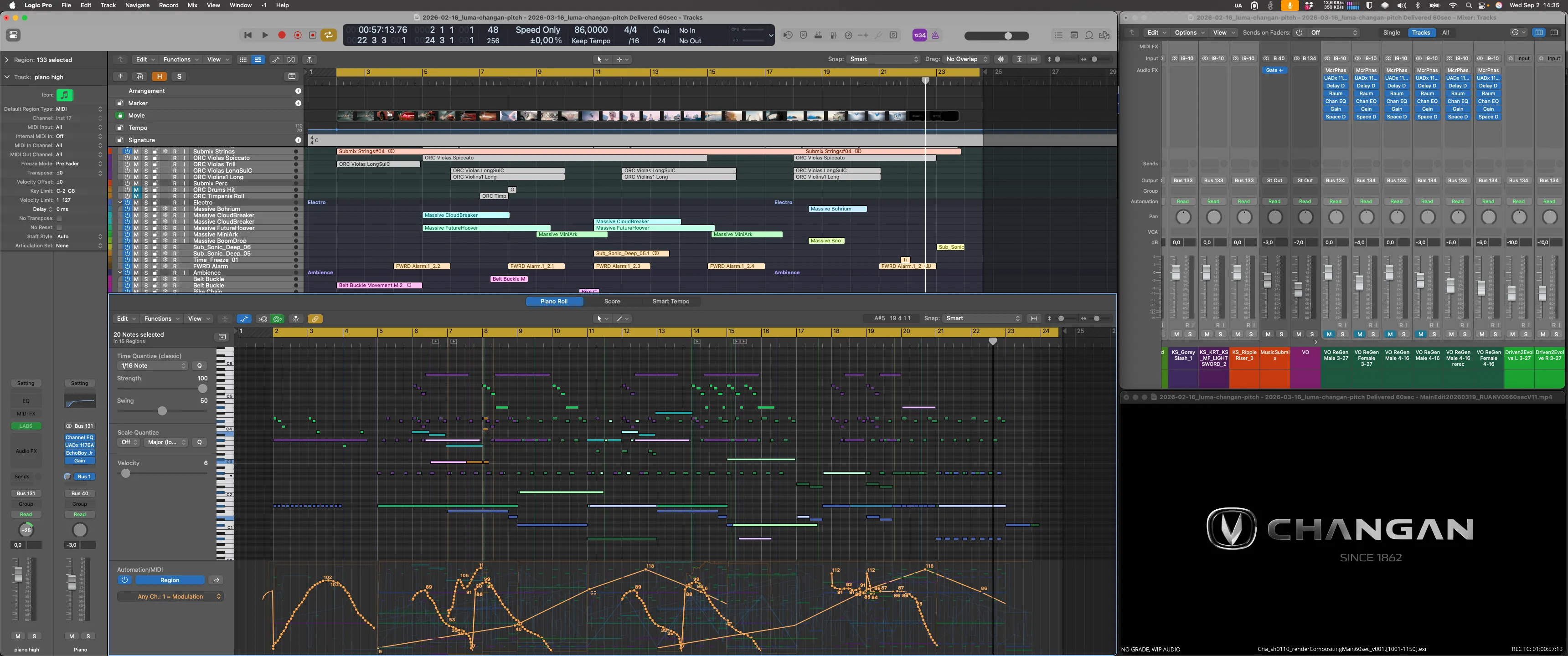
Task: Switch to the Smart Tempo tab
Action: pos(671,301)
